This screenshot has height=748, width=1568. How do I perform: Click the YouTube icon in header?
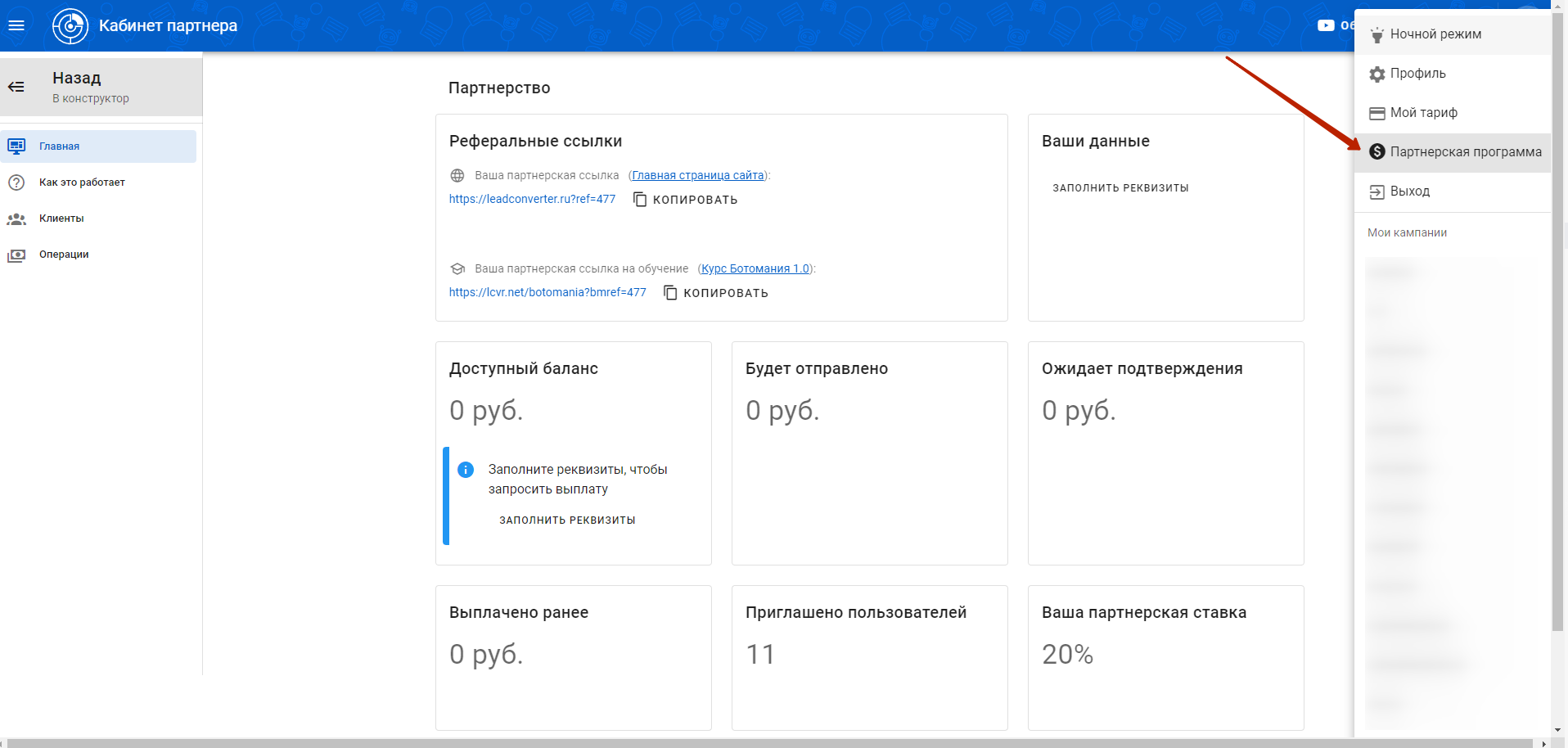(x=1326, y=25)
